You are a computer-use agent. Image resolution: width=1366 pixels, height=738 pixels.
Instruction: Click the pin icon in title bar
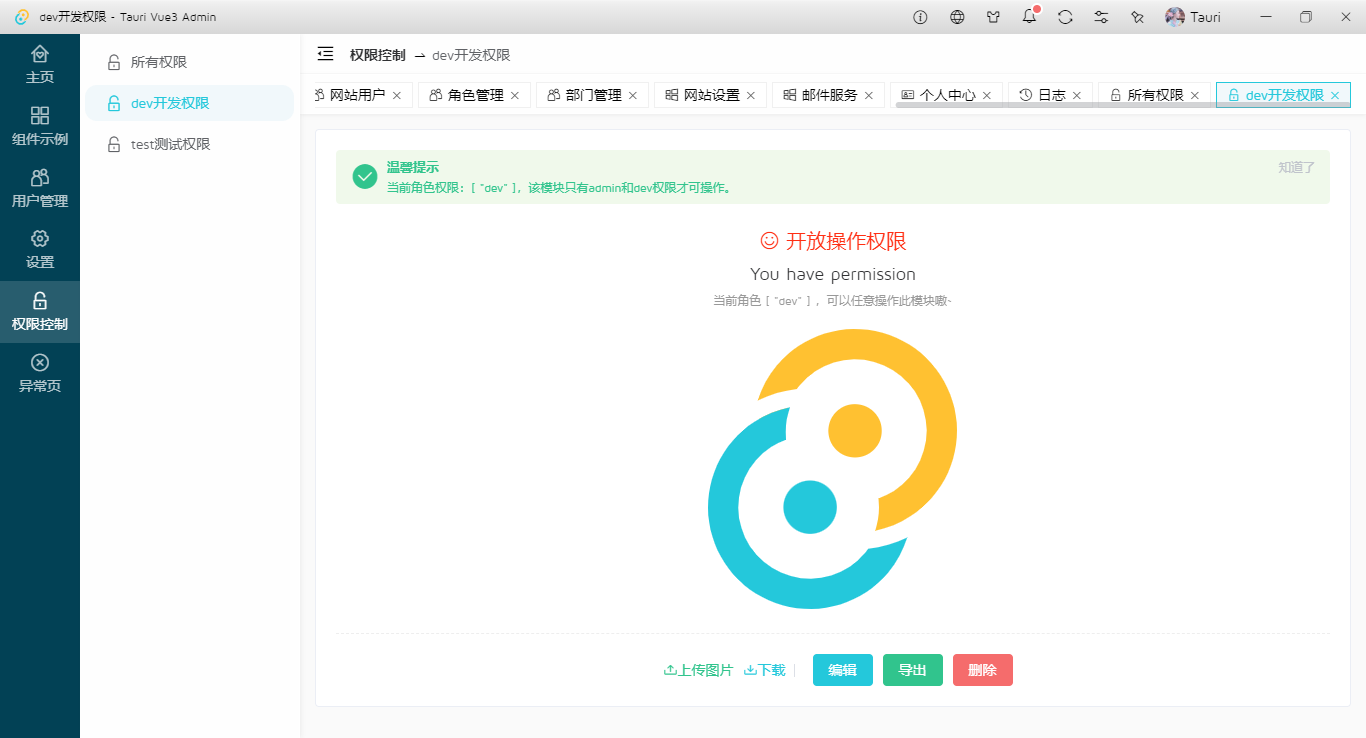1137,17
